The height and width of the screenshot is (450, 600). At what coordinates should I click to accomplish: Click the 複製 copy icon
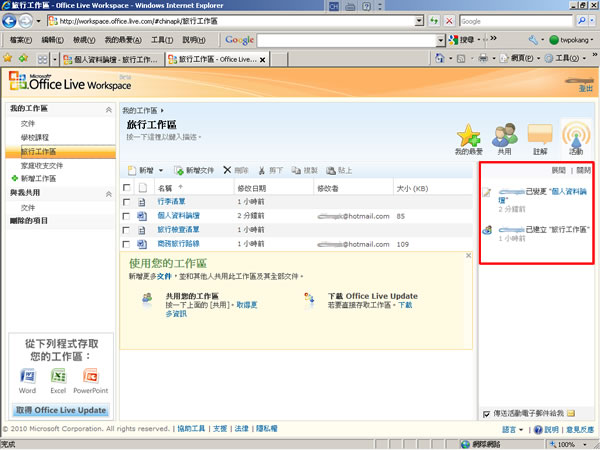(296, 170)
